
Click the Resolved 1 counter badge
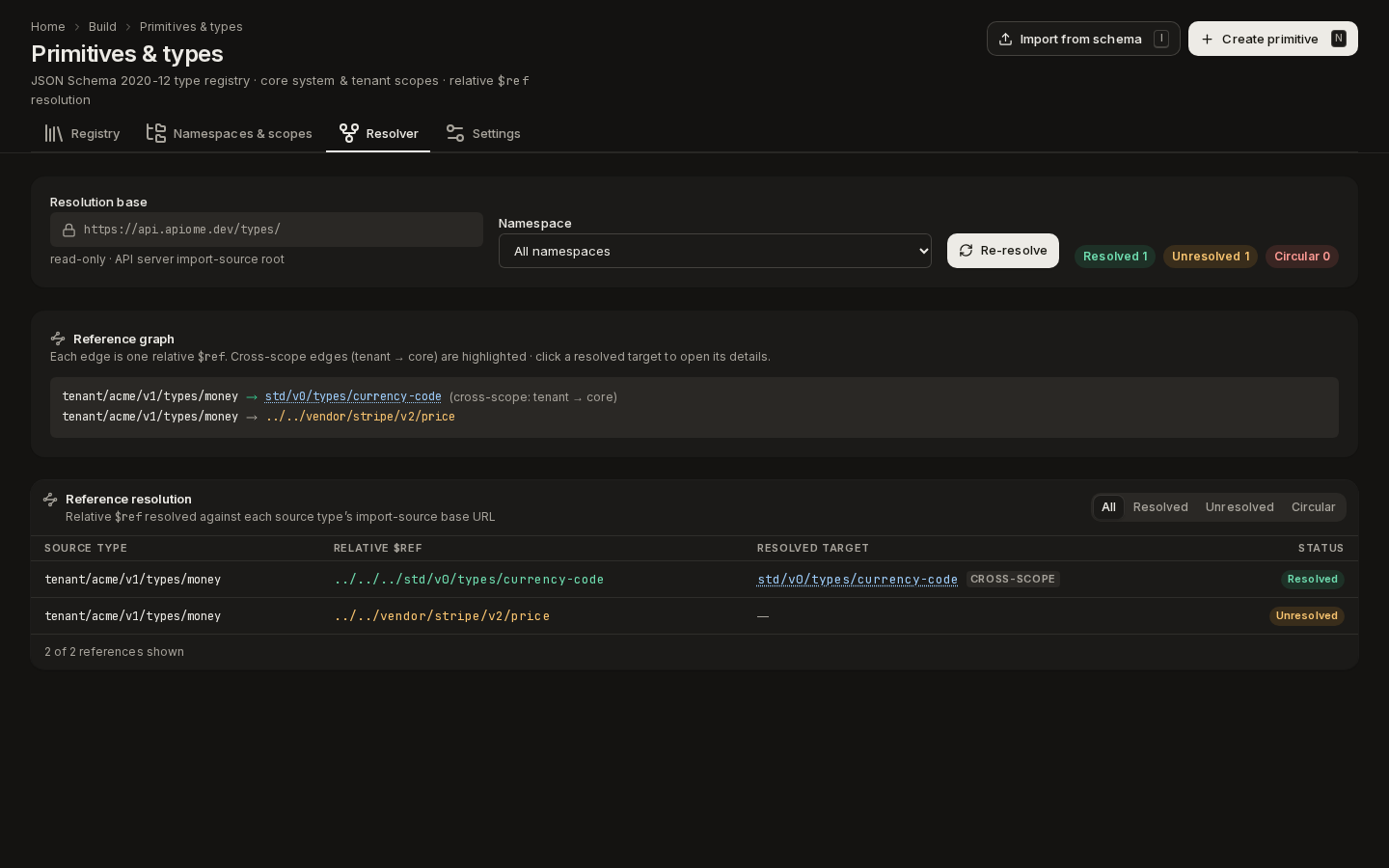point(1115,257)
